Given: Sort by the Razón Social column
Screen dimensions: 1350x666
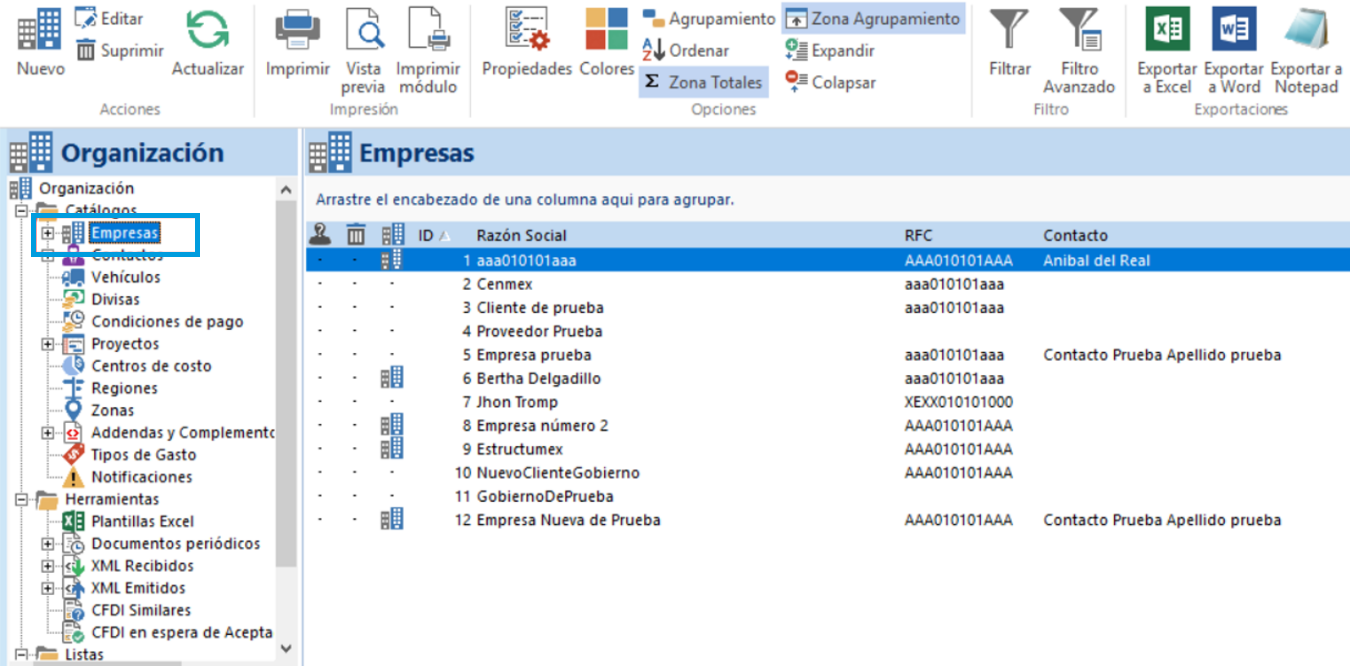Looking at the screenshot, I should 521,236.
